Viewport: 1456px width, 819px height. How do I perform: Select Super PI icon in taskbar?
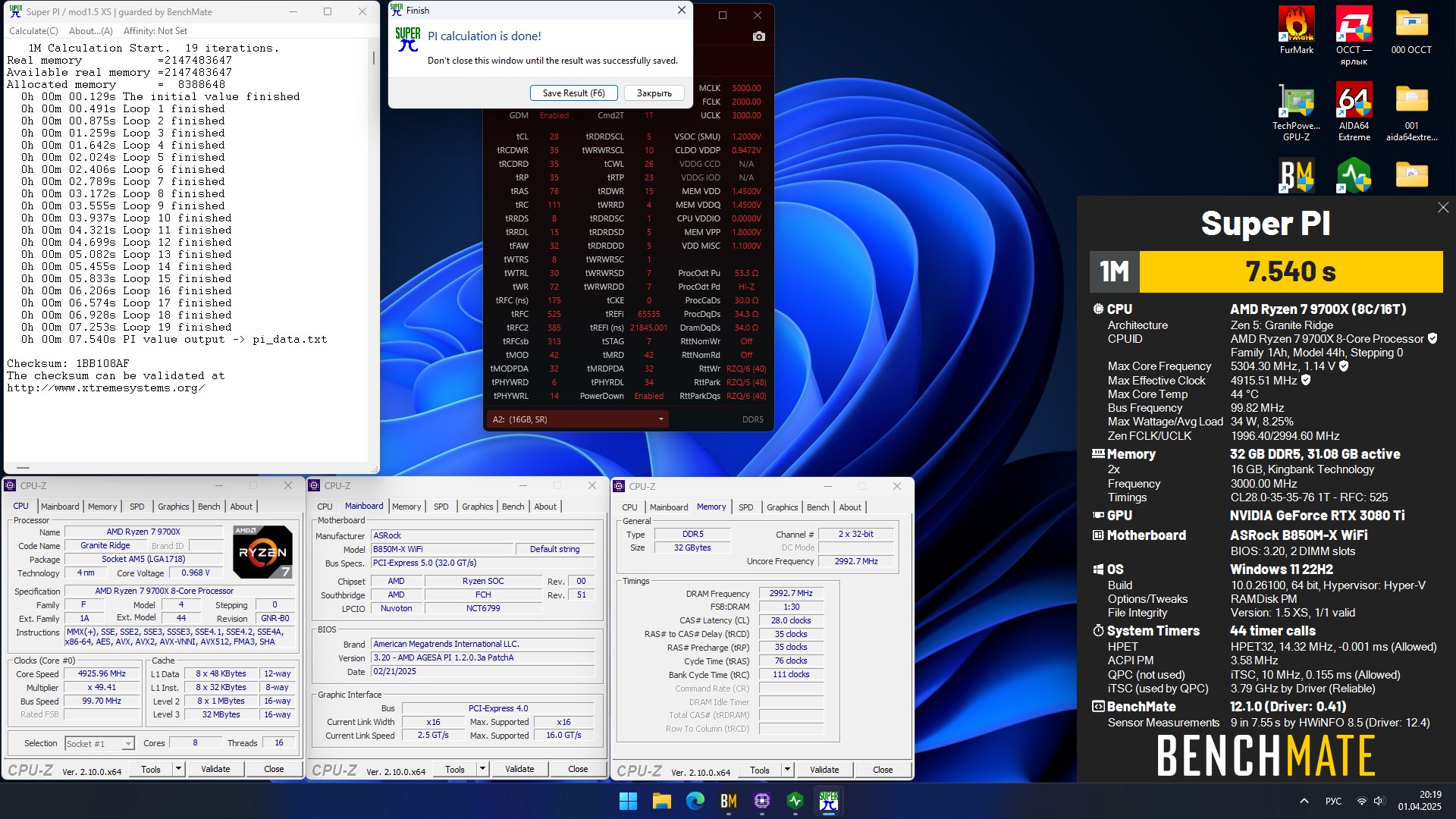click(x=828, y=801)
